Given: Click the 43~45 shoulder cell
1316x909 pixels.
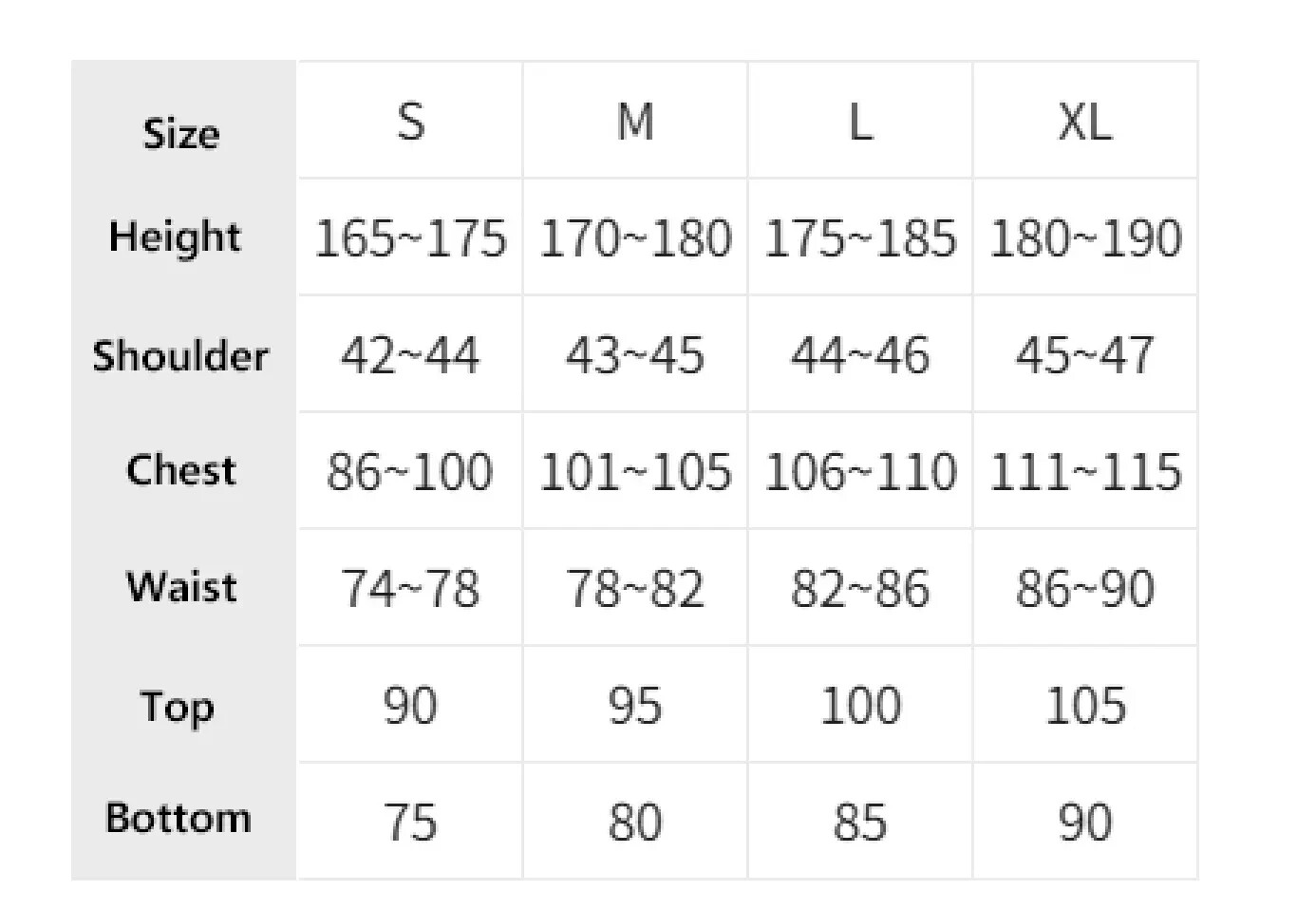Looking at the screenshot, I should click(635, 355).
